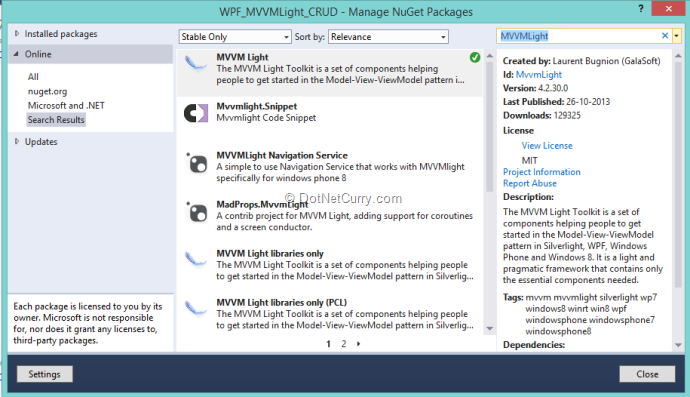Open the search box history dropdown arrow
Image resolution: width=690 pixels, height=397 pixels.
[676, 36]
